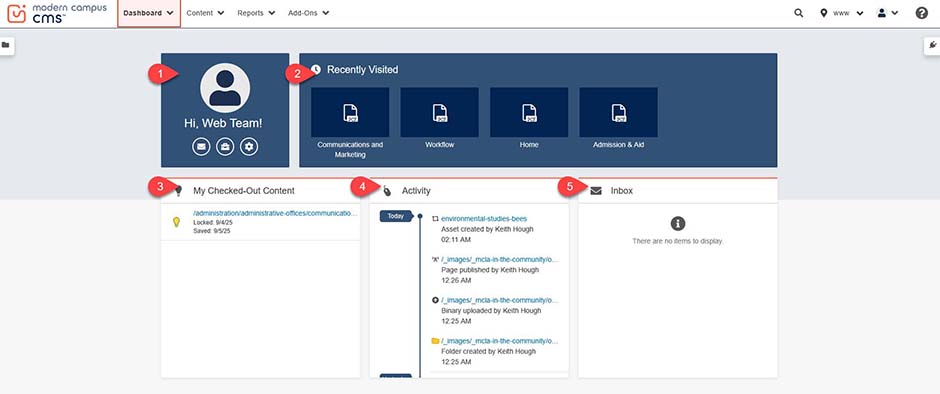Open the Content menu
The height and width of the screenshot is (394, 940).
coord(205,13)
